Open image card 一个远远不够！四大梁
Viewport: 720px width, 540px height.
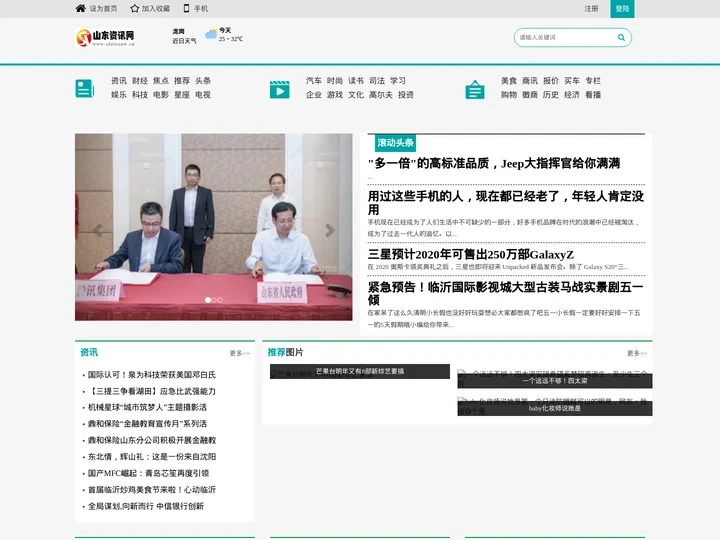coord(555,381)
